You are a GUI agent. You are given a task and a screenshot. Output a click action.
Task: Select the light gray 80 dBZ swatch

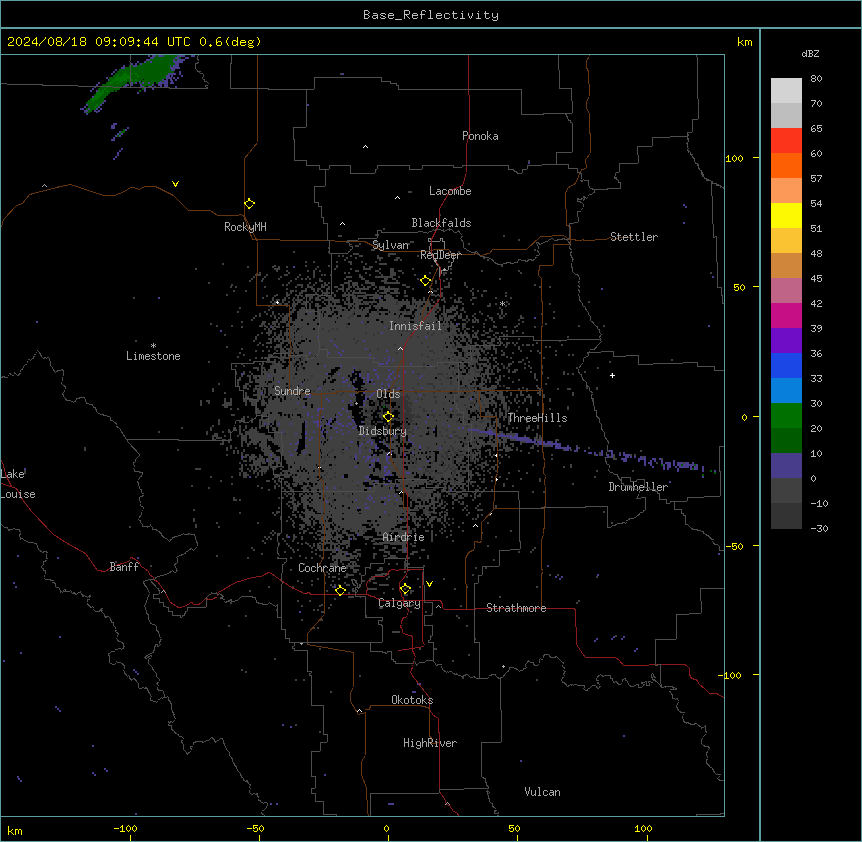[x=786, y=91]
